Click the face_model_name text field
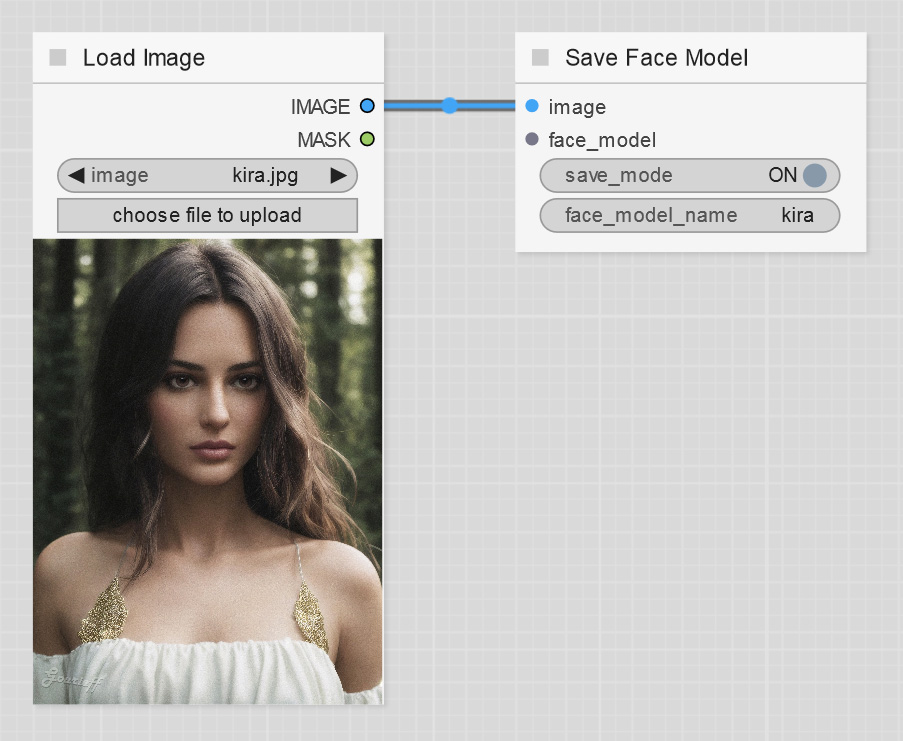This screenshot has height=741, width=903. tap(689, 215)
